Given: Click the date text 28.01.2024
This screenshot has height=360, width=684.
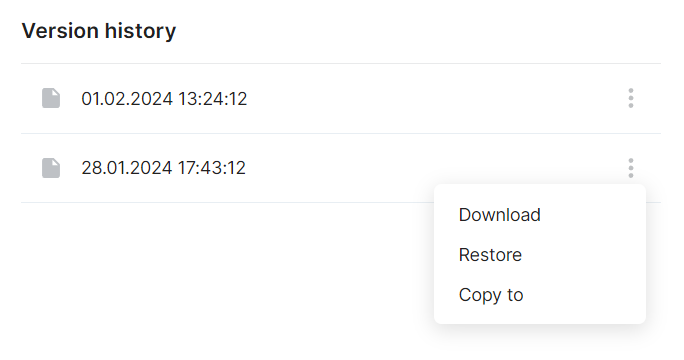Looking at the screenshot, I should [x=127, y=168].
